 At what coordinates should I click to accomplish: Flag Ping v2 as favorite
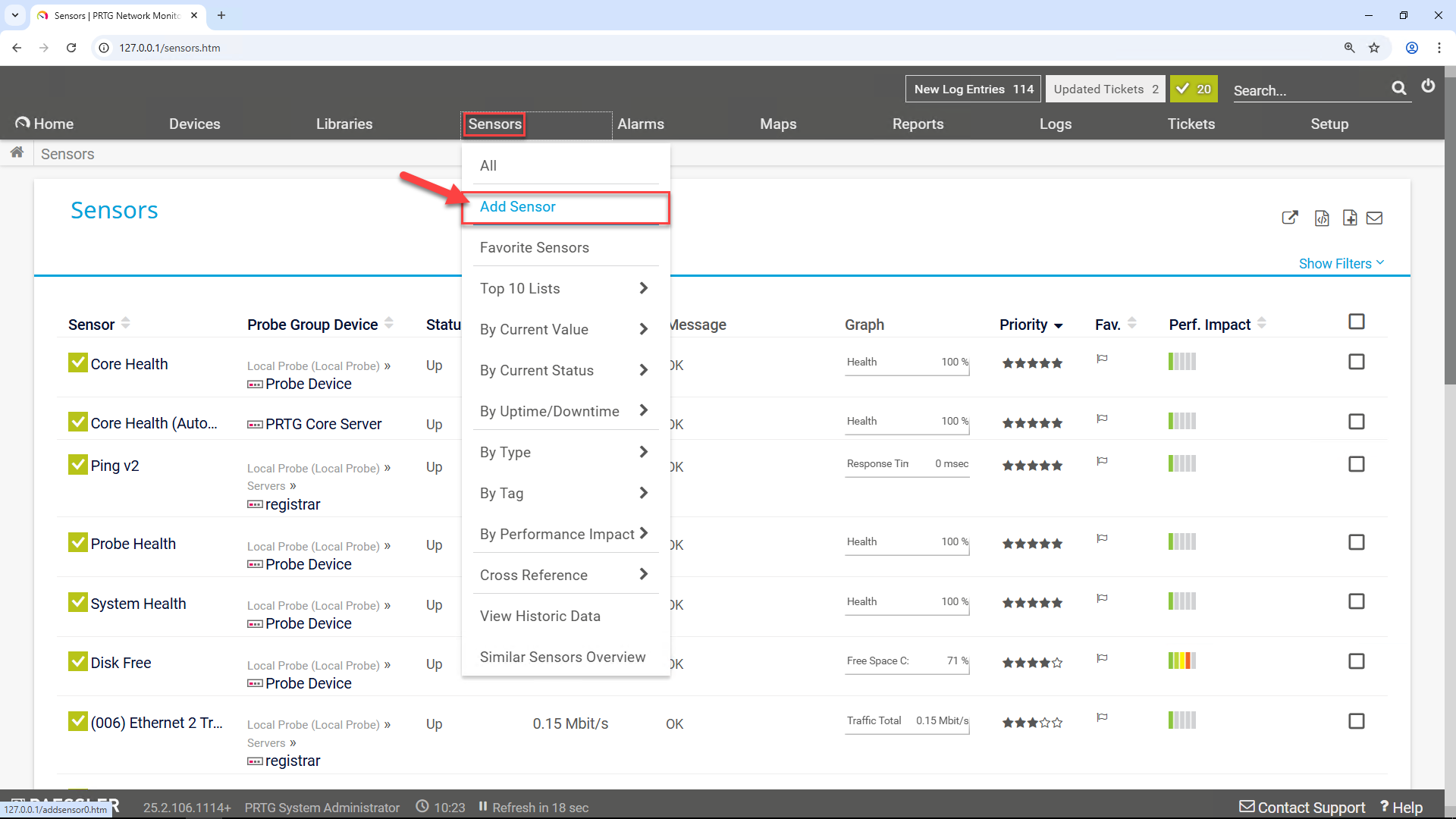click(x=1102, y=461)
